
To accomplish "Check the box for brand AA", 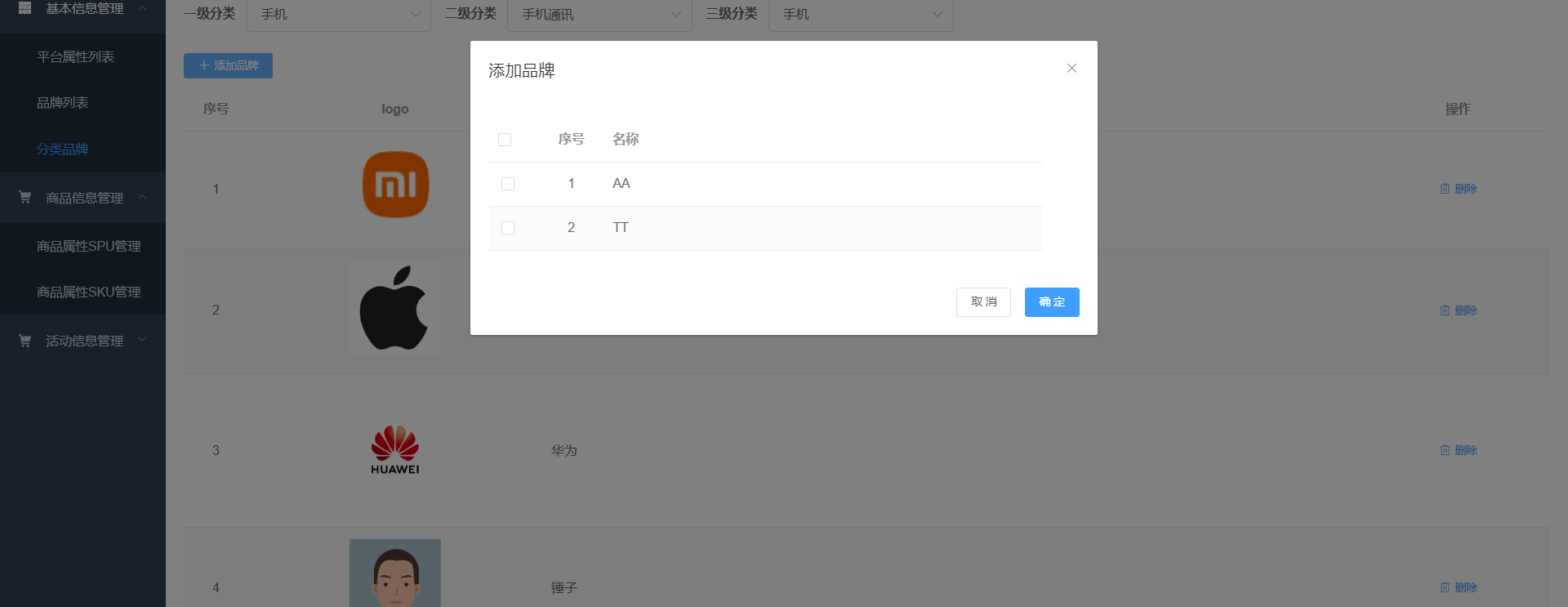I will 508,184.
